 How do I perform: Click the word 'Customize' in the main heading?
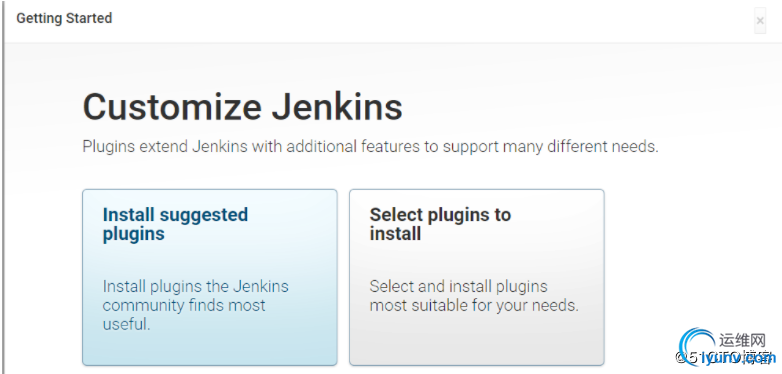[x=172, y=107]
